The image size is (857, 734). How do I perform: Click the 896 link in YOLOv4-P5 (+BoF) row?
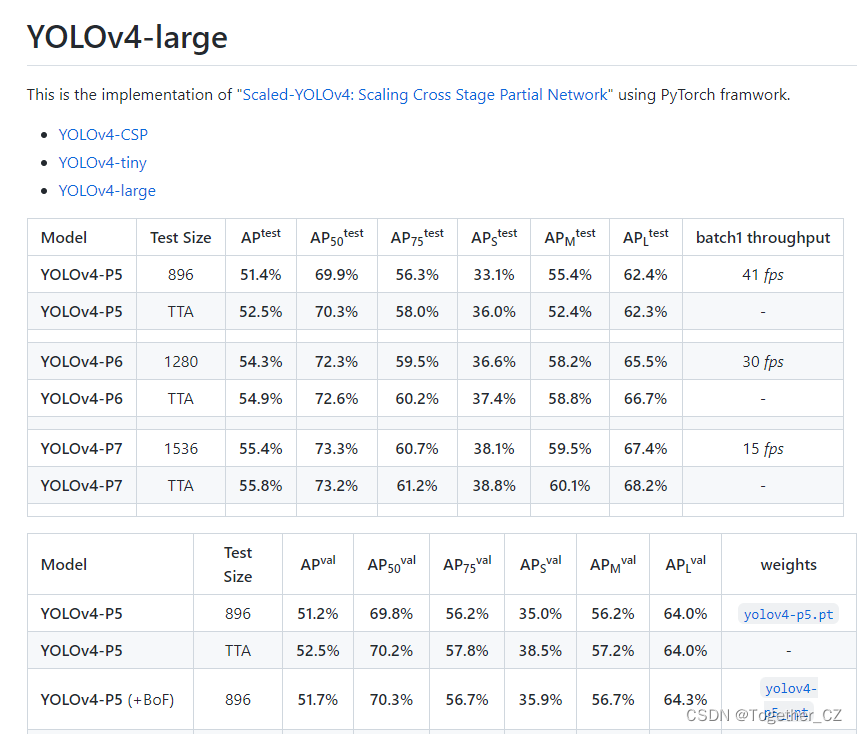(x=238, y=699)
